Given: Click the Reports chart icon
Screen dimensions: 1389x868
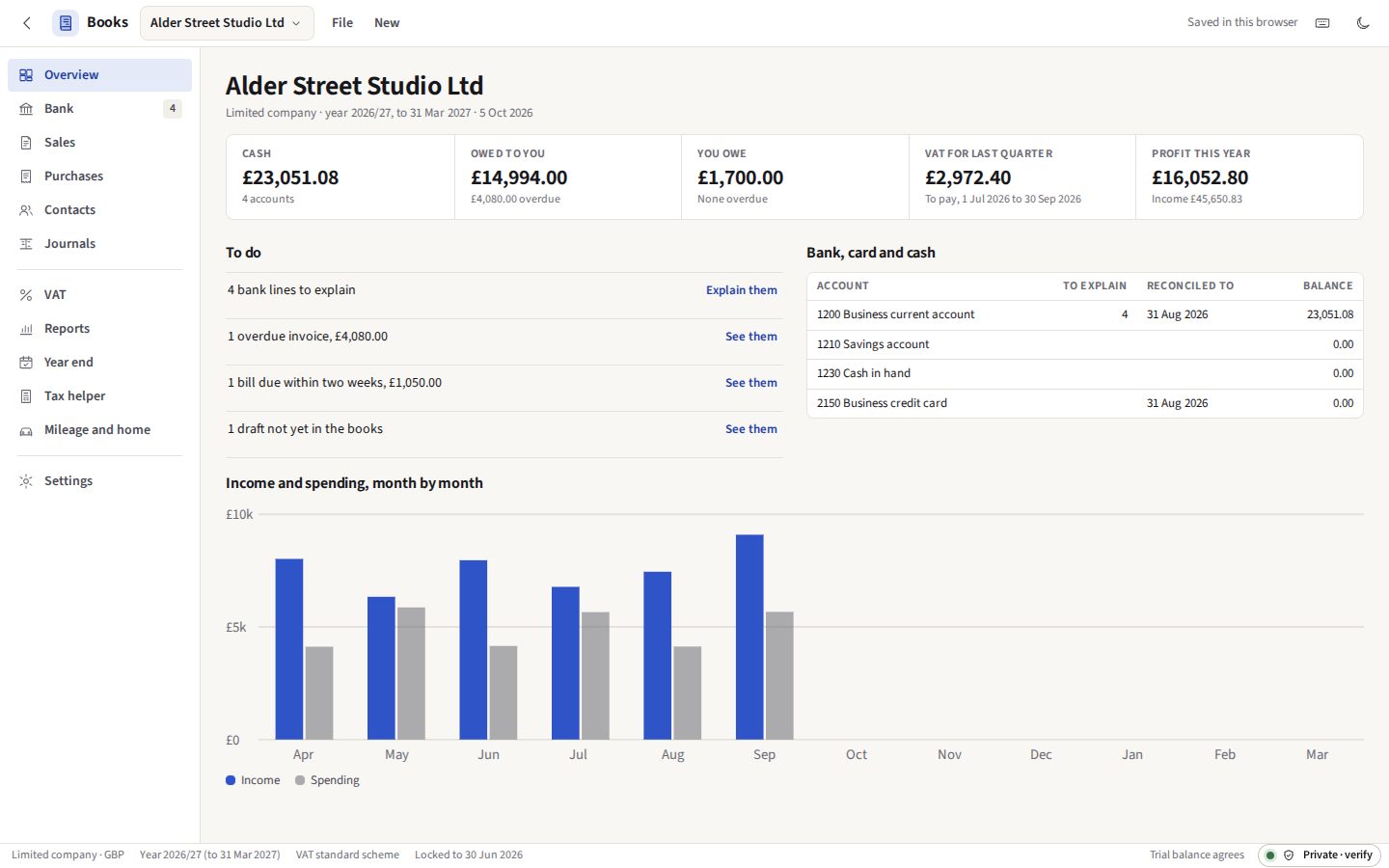Looking at the screenshot, I should pyautogui.click(x=26, y=329).
